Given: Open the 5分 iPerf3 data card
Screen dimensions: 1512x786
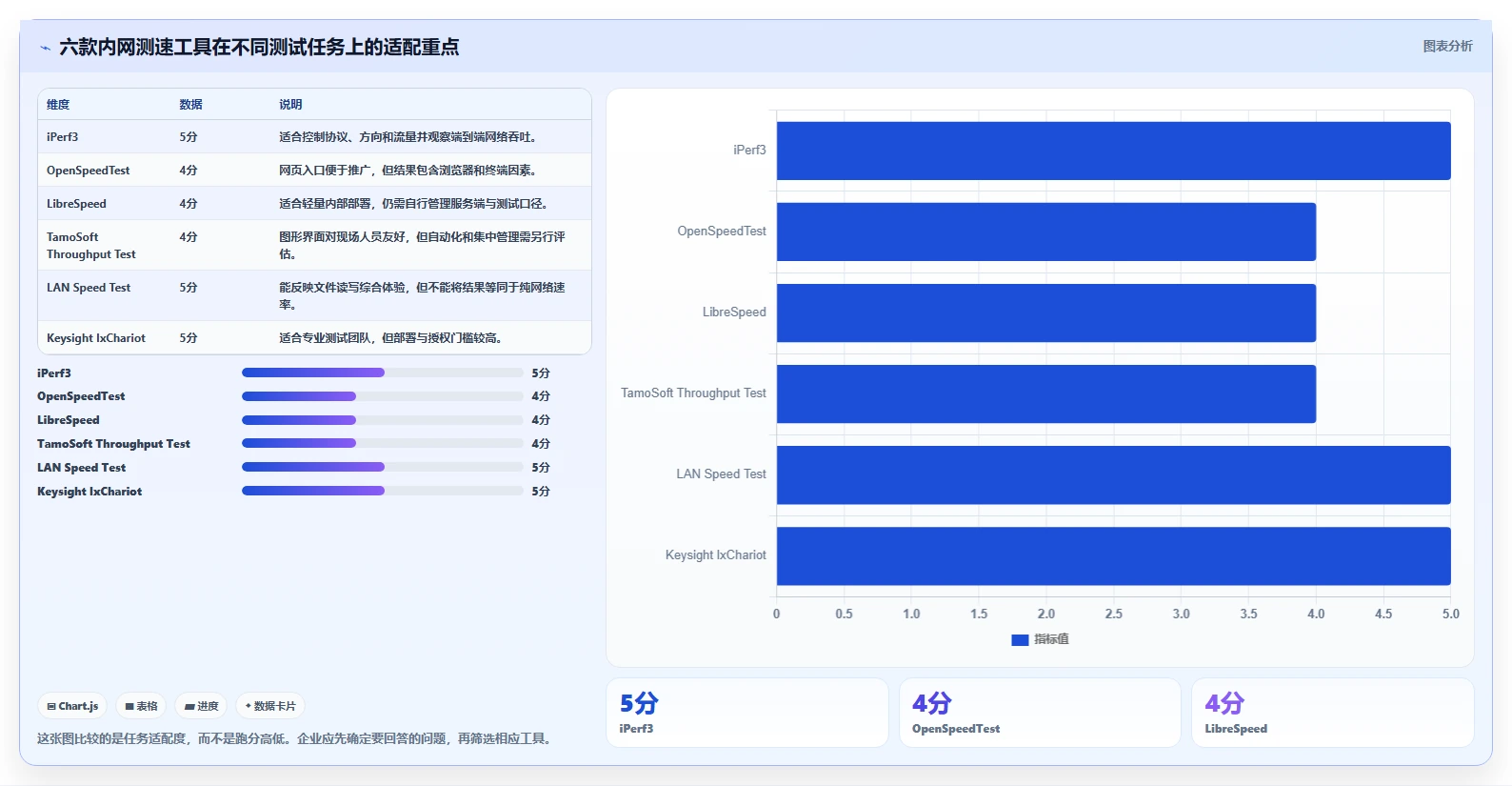Looking at the screenshot, I should 747,713.
